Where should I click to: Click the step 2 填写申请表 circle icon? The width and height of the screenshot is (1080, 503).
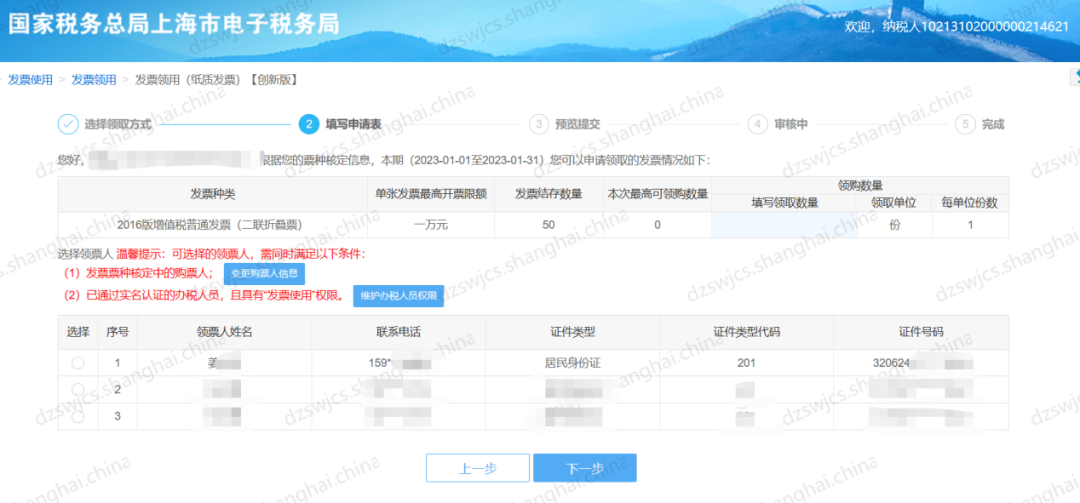click(309, 124)
